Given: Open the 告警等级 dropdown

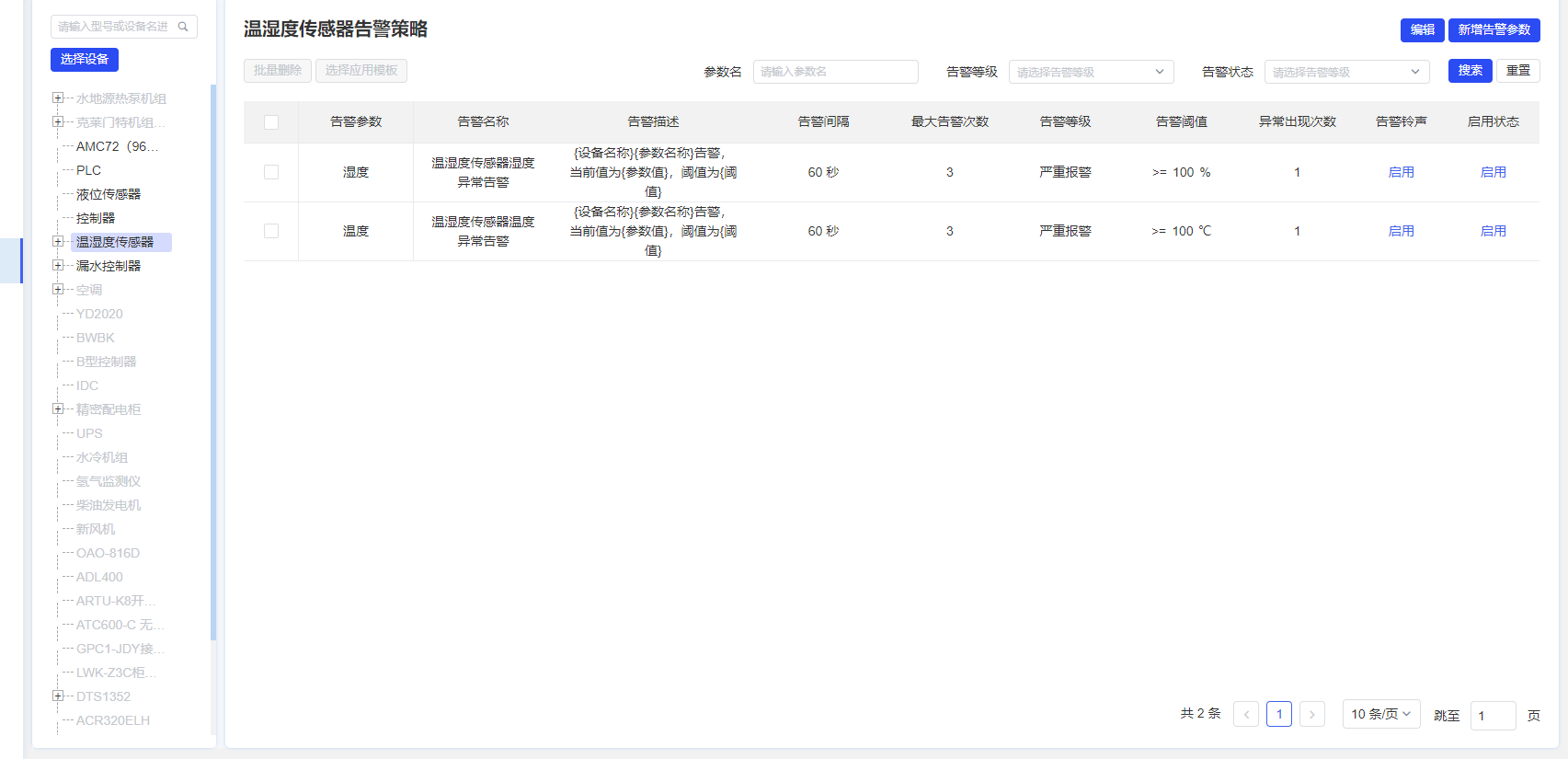Looking at the screenshot, I should pos(1092,72).
